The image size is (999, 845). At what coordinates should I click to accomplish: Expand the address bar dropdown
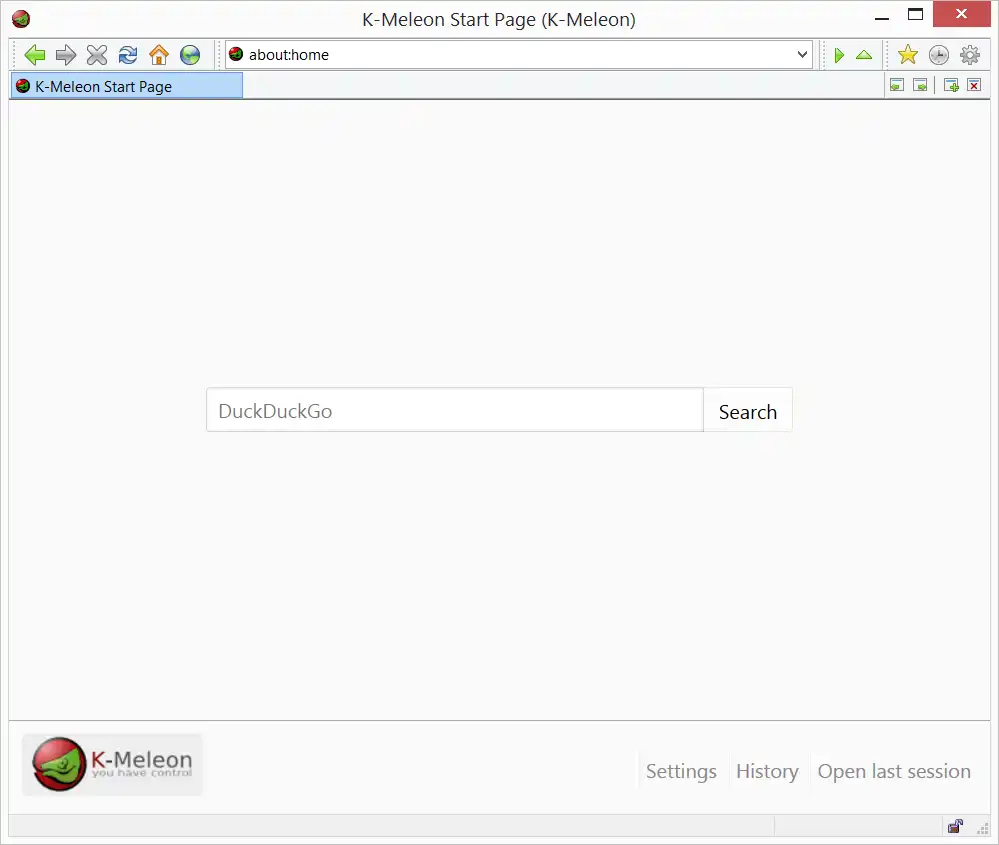(x=802, y=55)
